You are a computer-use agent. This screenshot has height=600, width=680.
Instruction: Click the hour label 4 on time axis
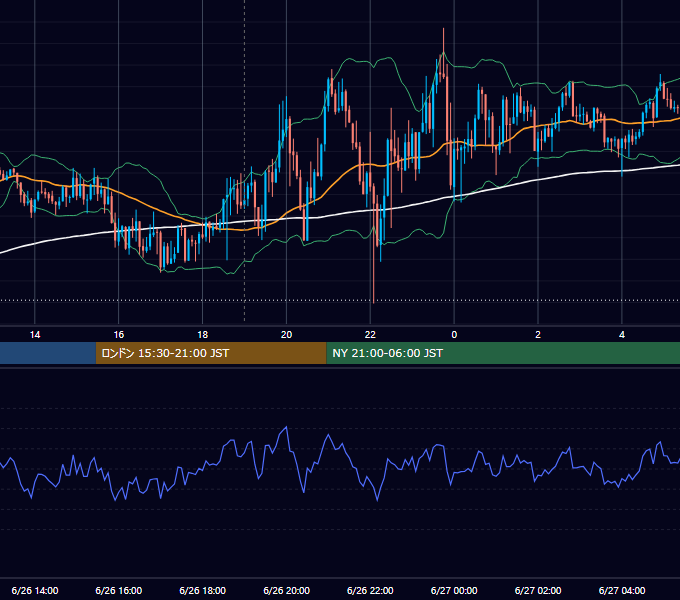point(622,335)
